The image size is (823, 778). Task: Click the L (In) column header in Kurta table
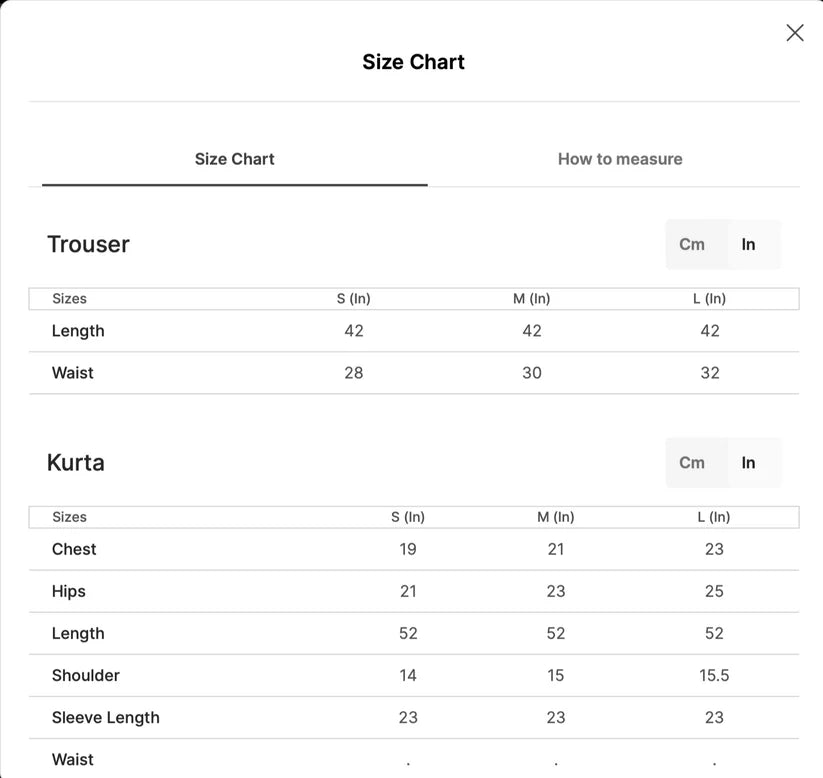714,517
